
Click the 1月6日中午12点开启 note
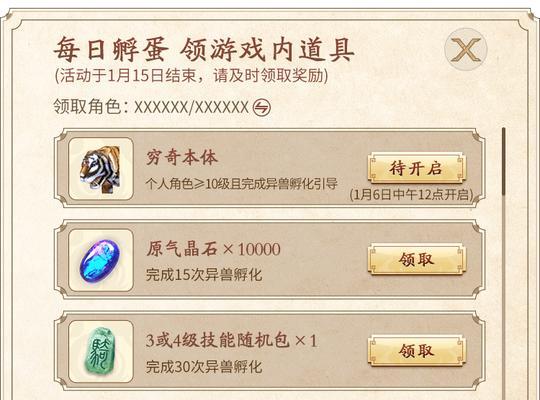coord(411,195)
